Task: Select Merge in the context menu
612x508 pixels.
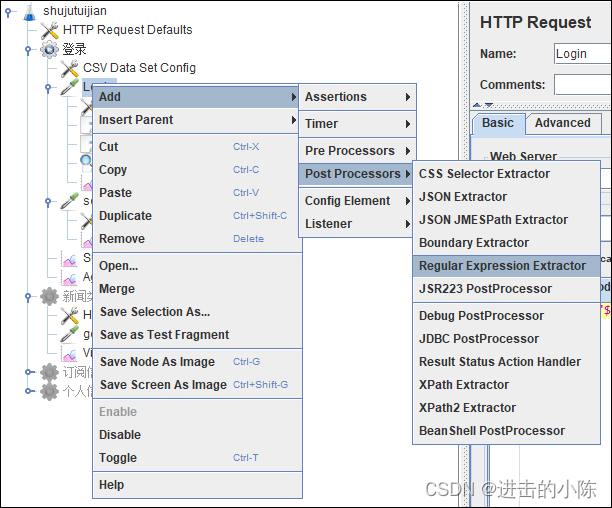Action: [196, 289]
